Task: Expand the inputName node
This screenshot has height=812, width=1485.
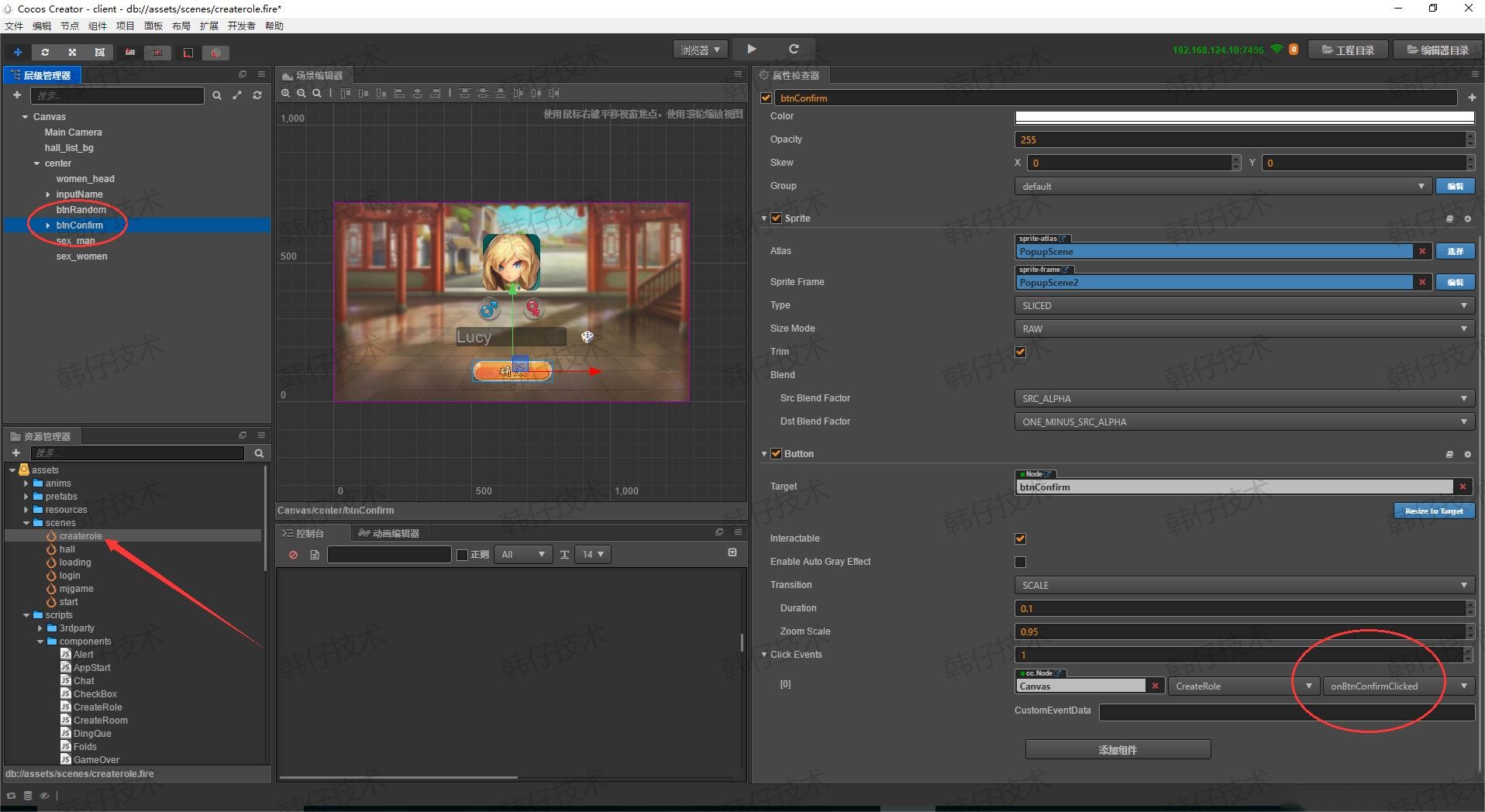Action: [48, 194]
